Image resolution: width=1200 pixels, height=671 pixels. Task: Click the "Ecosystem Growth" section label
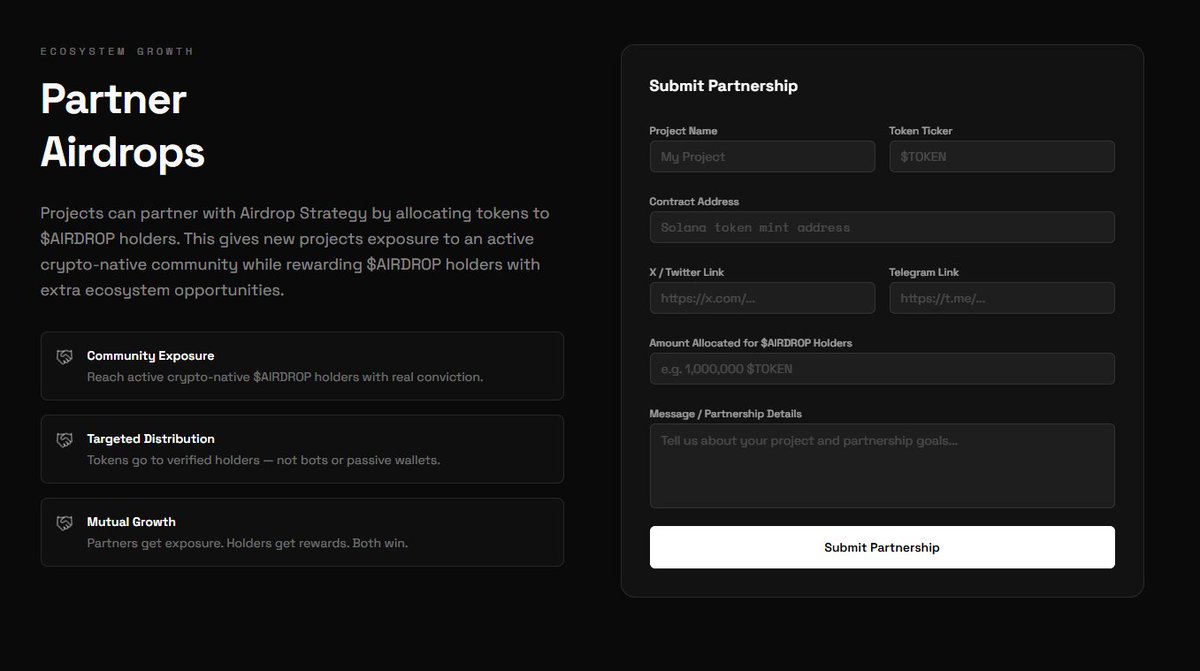[x=117, y=51]
